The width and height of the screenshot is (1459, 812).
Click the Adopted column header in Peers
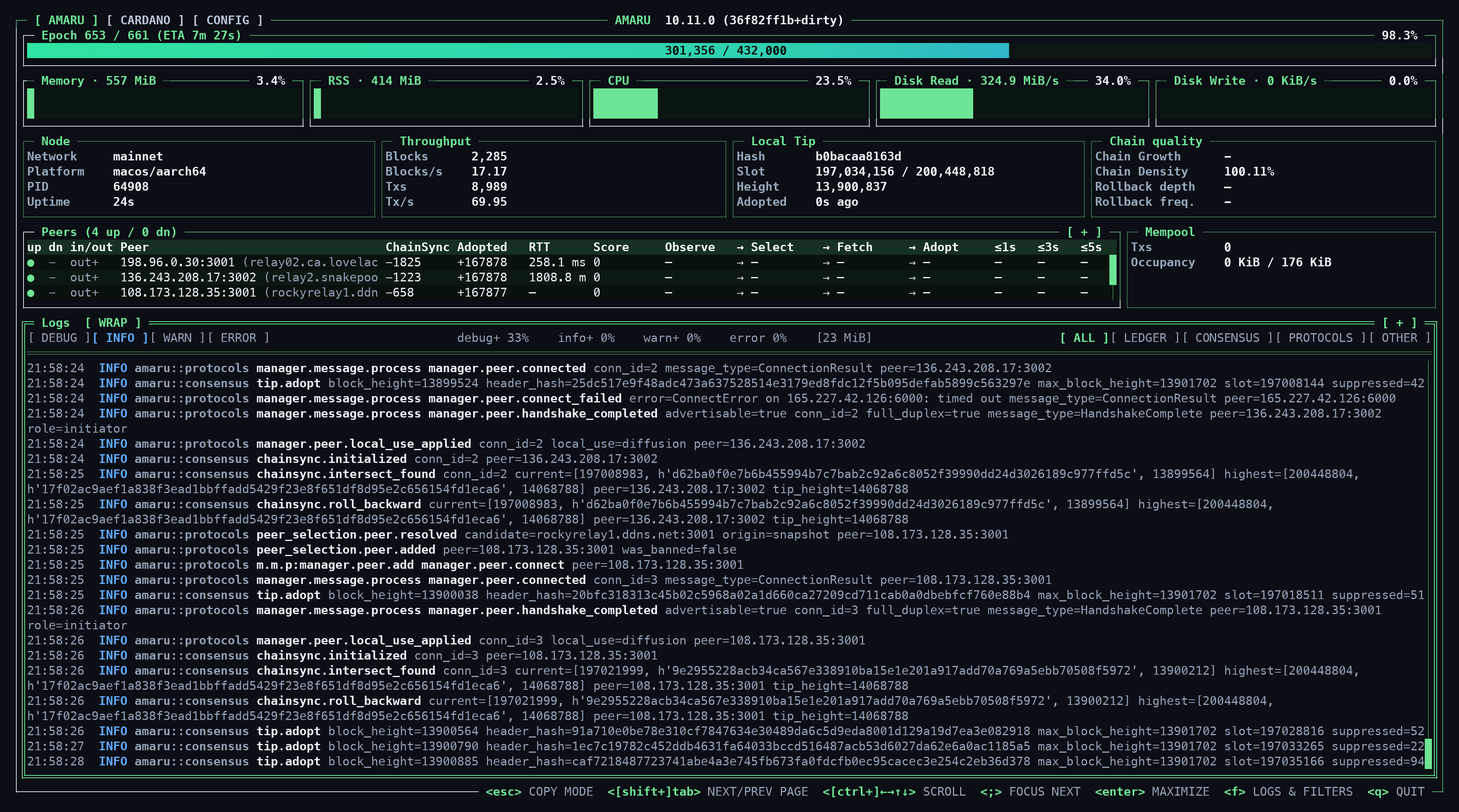482,248
